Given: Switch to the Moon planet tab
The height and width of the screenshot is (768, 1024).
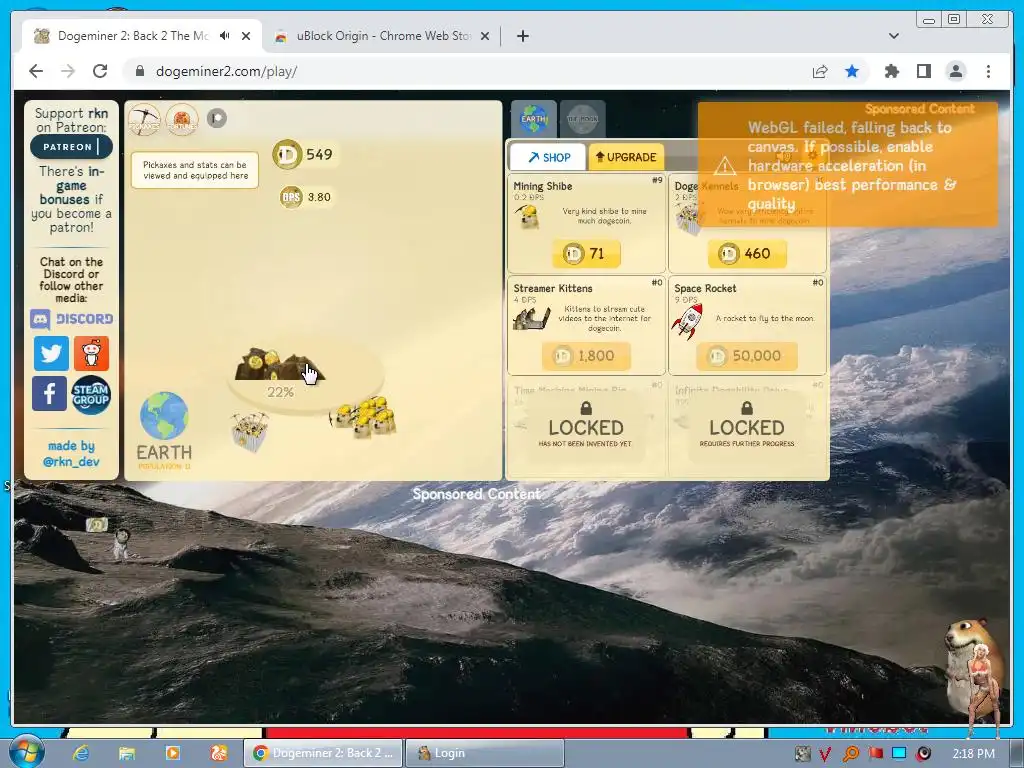Looking at the screenshot, I should (x=583, y=119).
